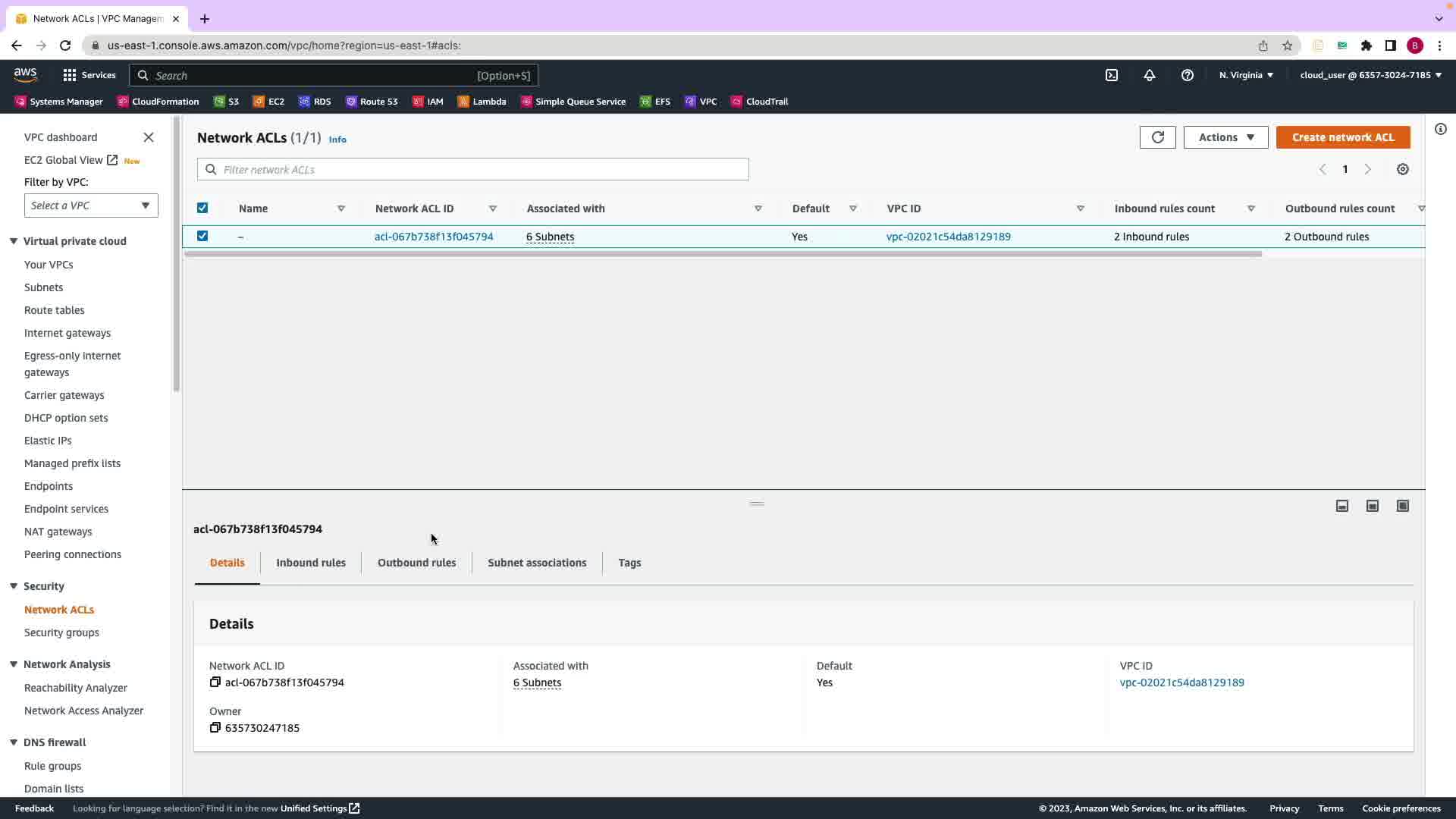This screenshot has height=819, width=1456.
Task: Toggle the select-all header checkbox
Action: tap(202, 209)
